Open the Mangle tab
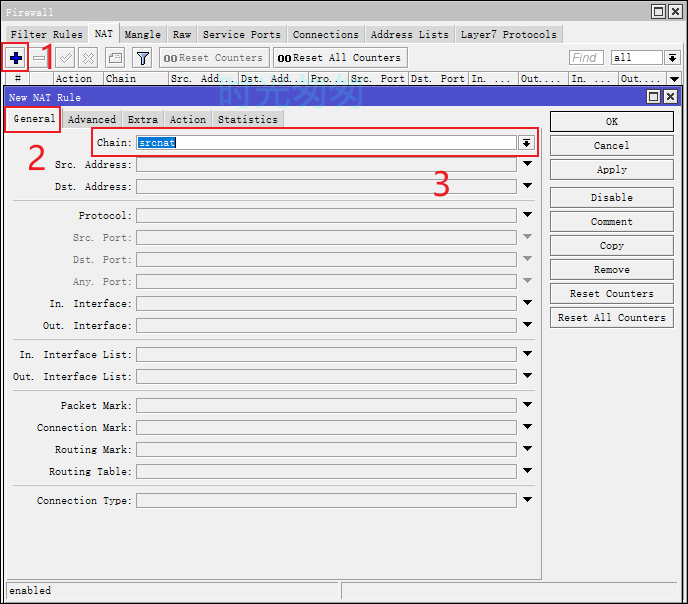 143,34
